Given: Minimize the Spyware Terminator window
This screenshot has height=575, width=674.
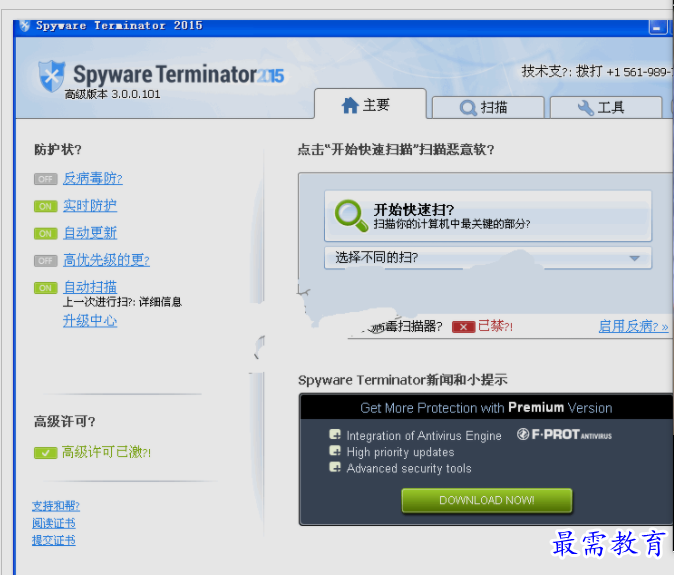Looking at the screenshot, I should tap(657, 28).
